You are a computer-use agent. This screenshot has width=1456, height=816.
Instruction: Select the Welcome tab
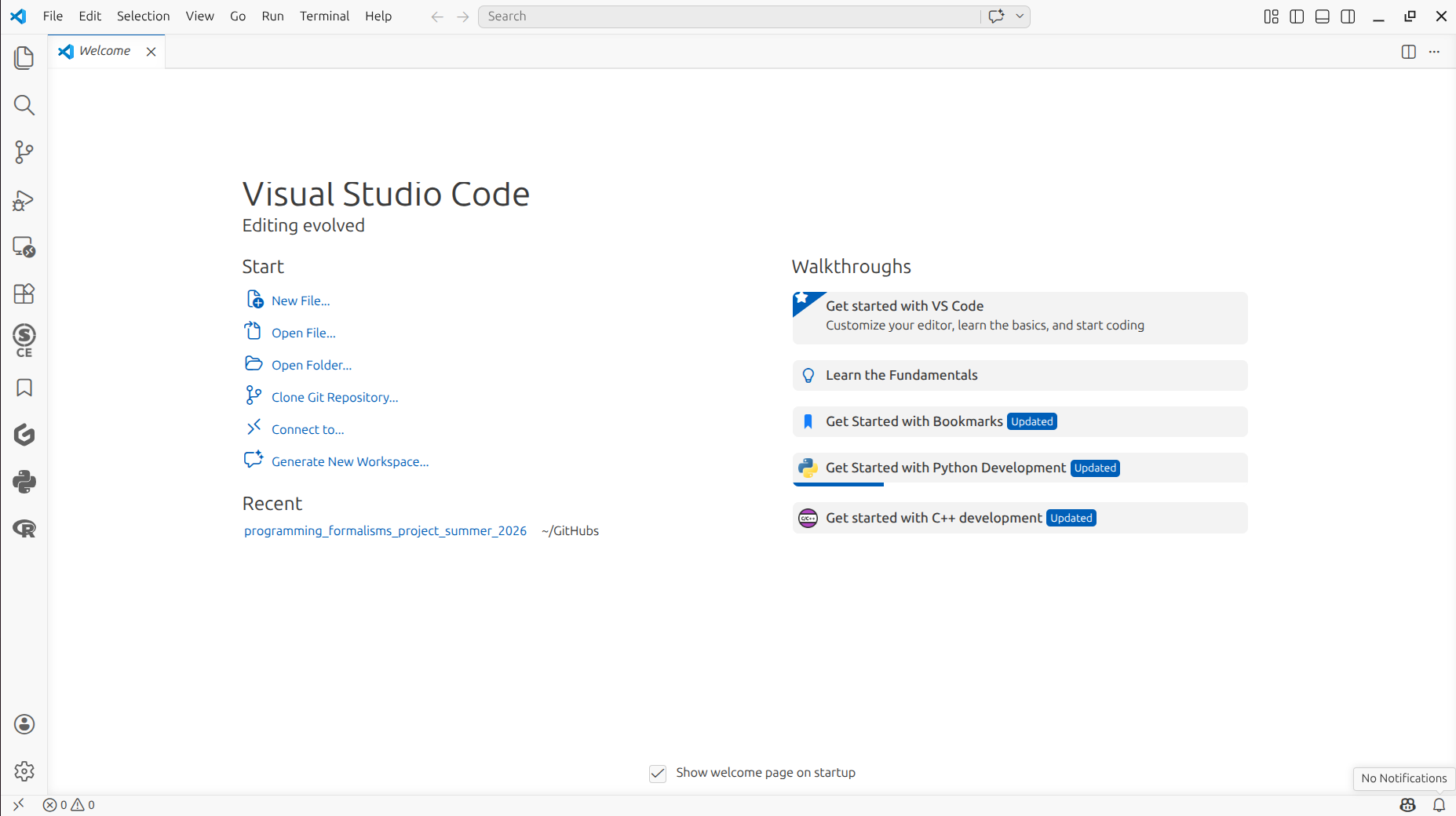click(105, 51)
